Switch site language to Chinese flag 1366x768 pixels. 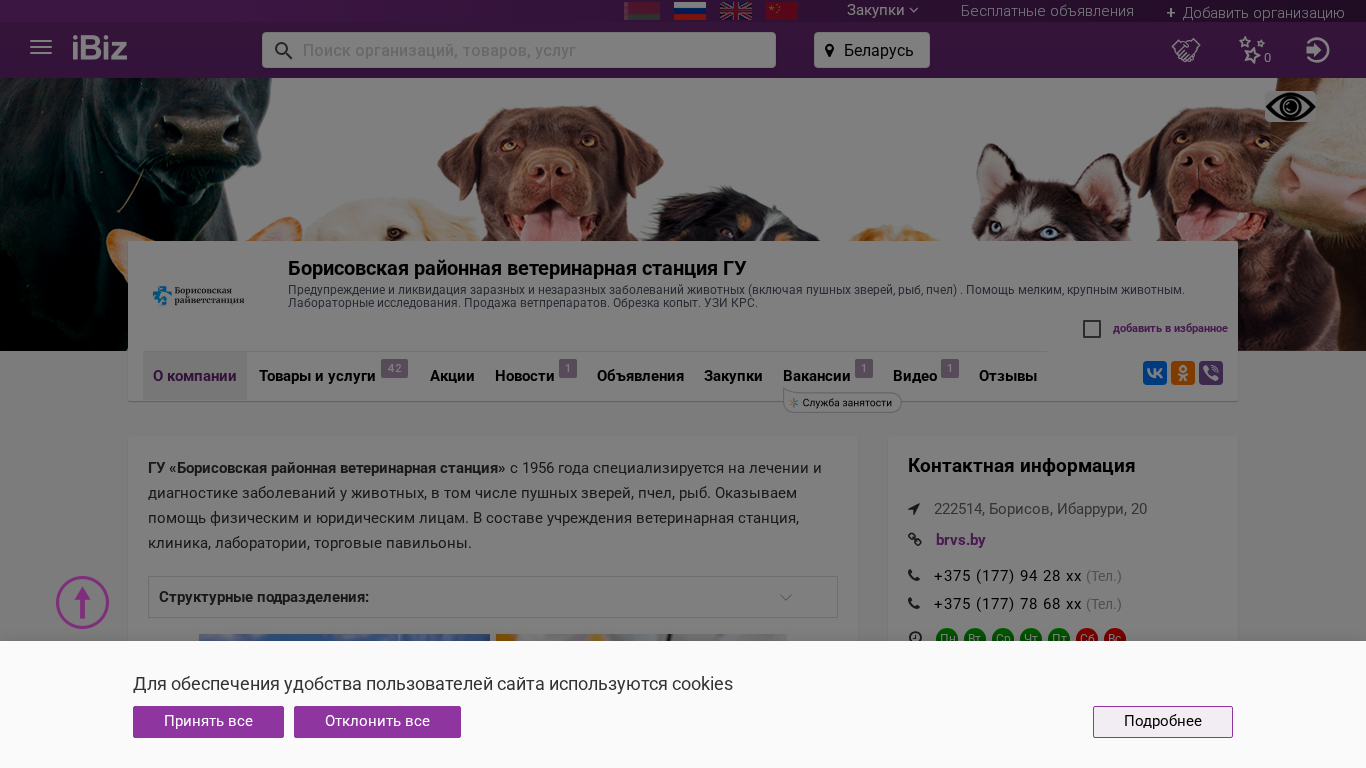coord(782,11)
